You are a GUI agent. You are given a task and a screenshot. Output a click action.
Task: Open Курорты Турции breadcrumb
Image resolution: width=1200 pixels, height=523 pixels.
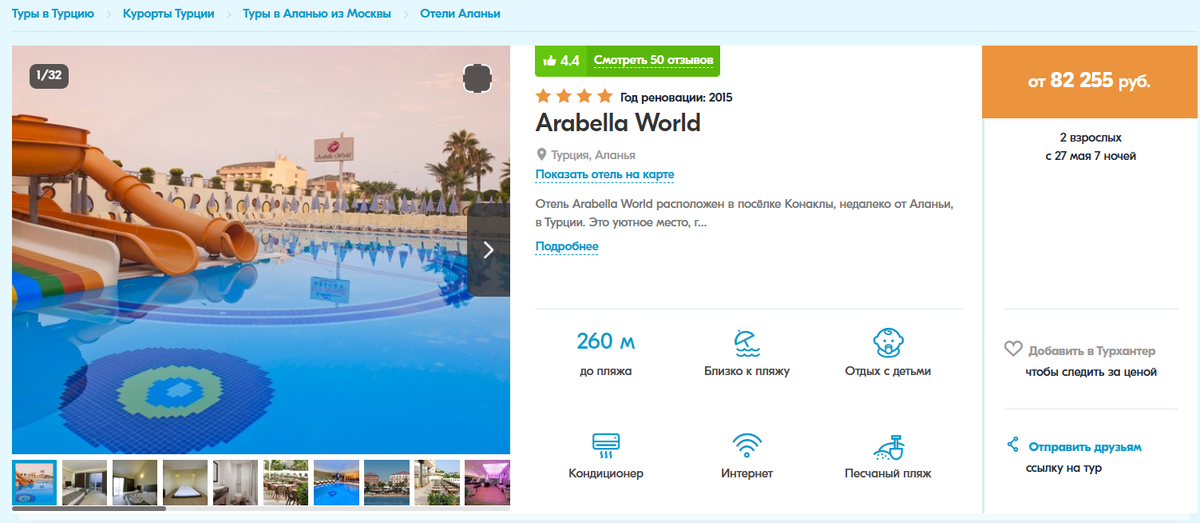pyautogui.click(x=168, y=14)
